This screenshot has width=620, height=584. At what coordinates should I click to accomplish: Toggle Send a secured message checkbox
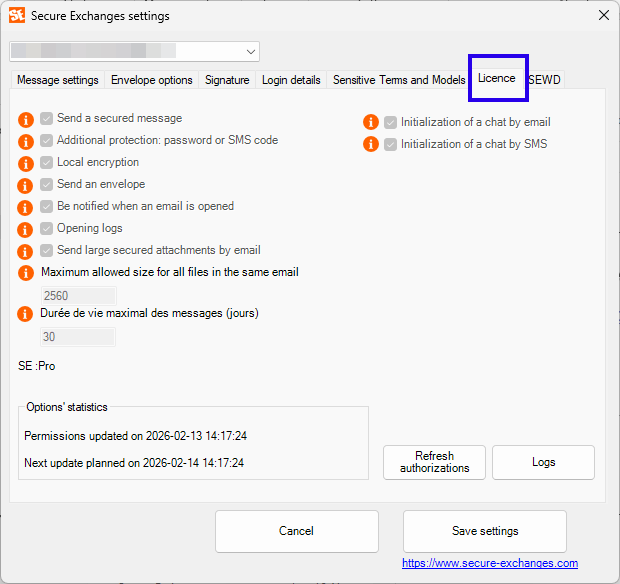[47, 118]
